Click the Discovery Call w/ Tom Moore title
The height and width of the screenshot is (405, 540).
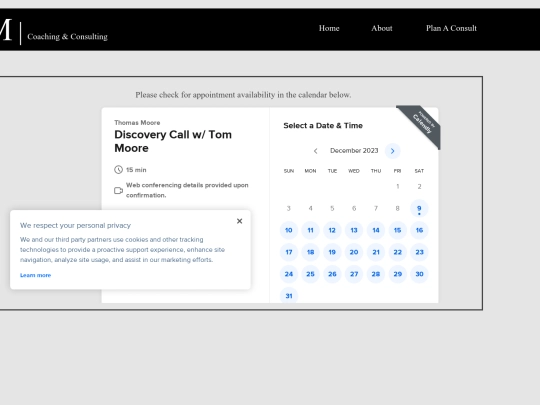[173, 141]
